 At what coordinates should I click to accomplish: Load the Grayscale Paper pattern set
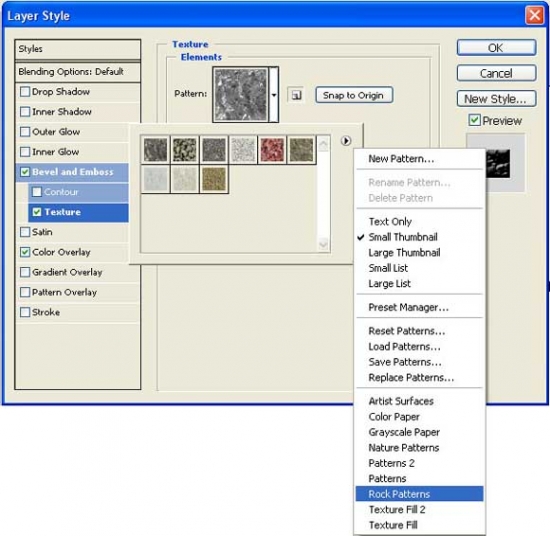click(420, 432)
